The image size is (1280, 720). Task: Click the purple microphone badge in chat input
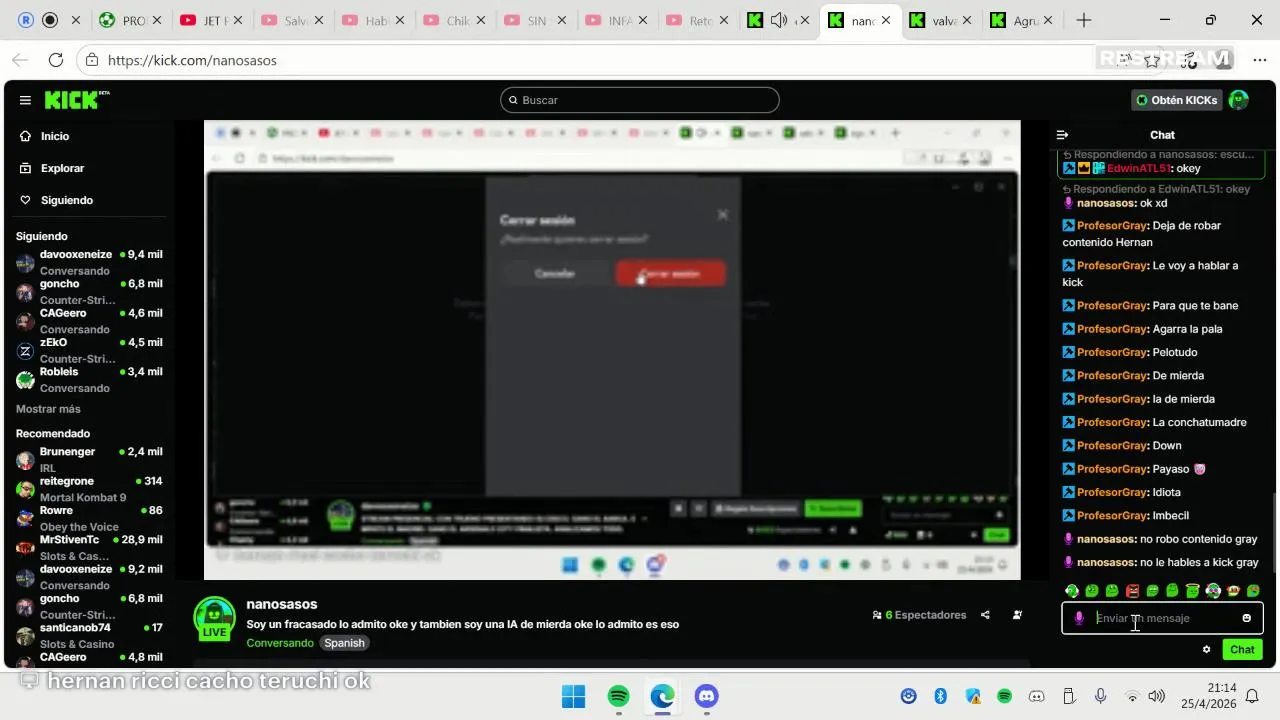[1078, 618]
